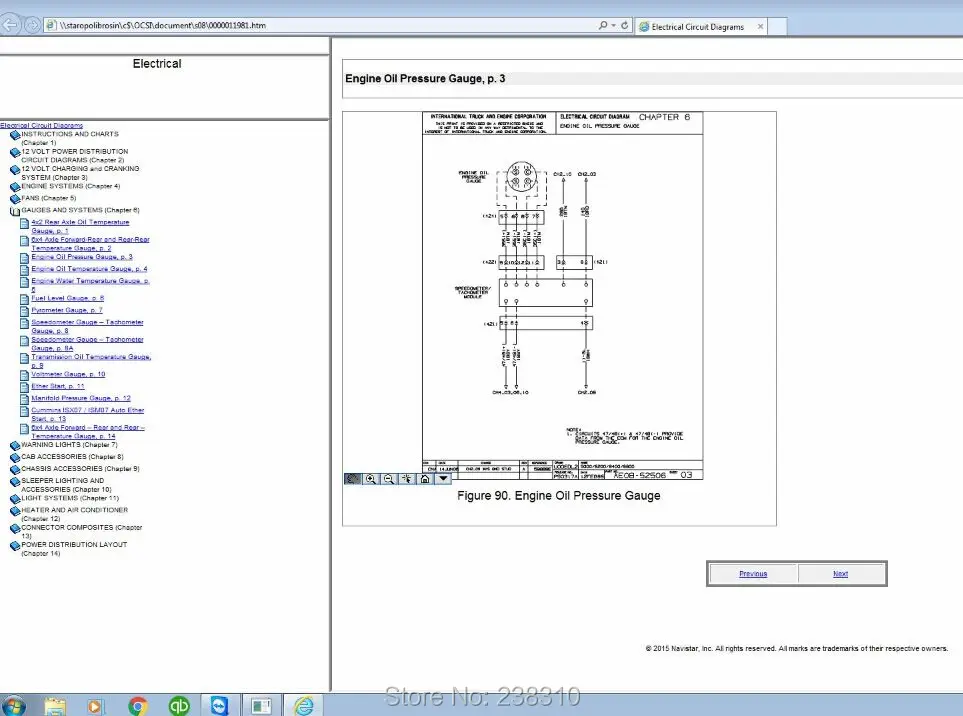The width and height of the screenshot is (963, 716).
Task: Open Speedometer Gauge – Tachometer Gauge p. 8A
Action: tap(87, 343)
